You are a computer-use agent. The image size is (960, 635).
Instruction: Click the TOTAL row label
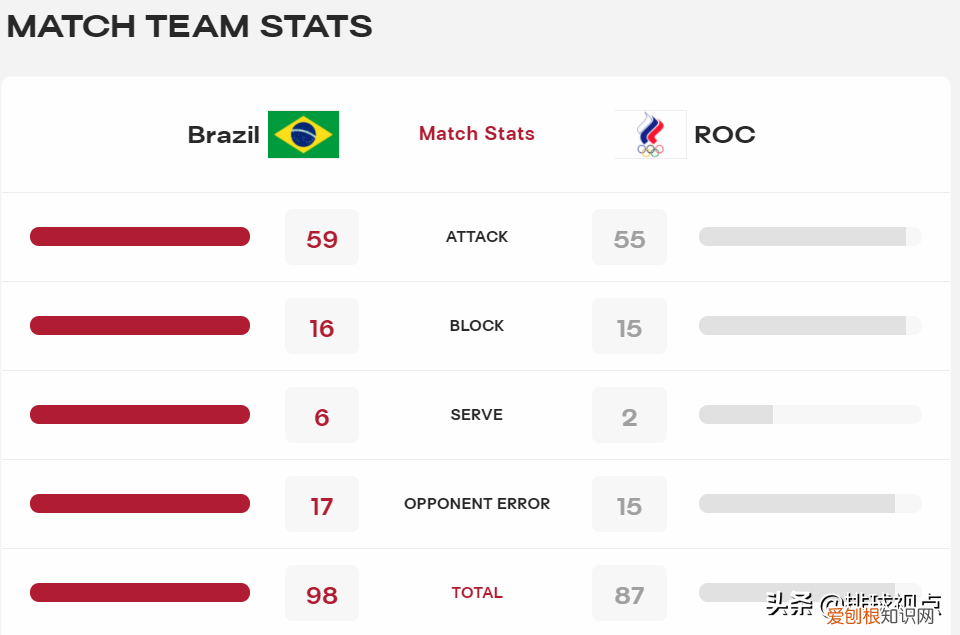477,593
